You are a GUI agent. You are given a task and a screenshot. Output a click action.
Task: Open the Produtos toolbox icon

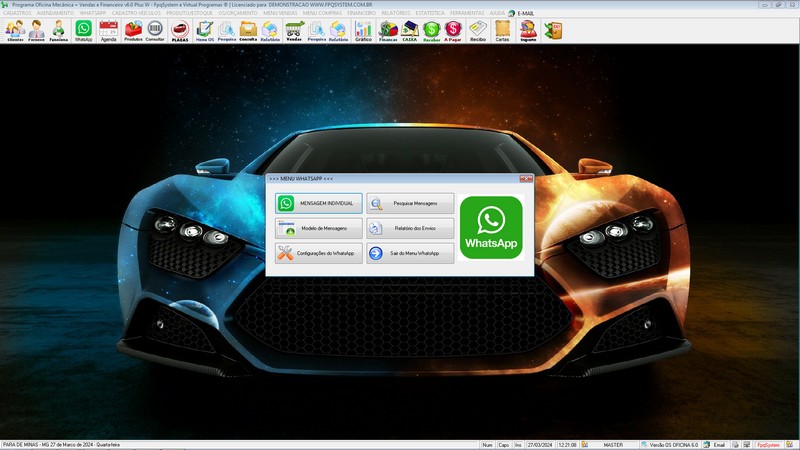click(133, 31)
